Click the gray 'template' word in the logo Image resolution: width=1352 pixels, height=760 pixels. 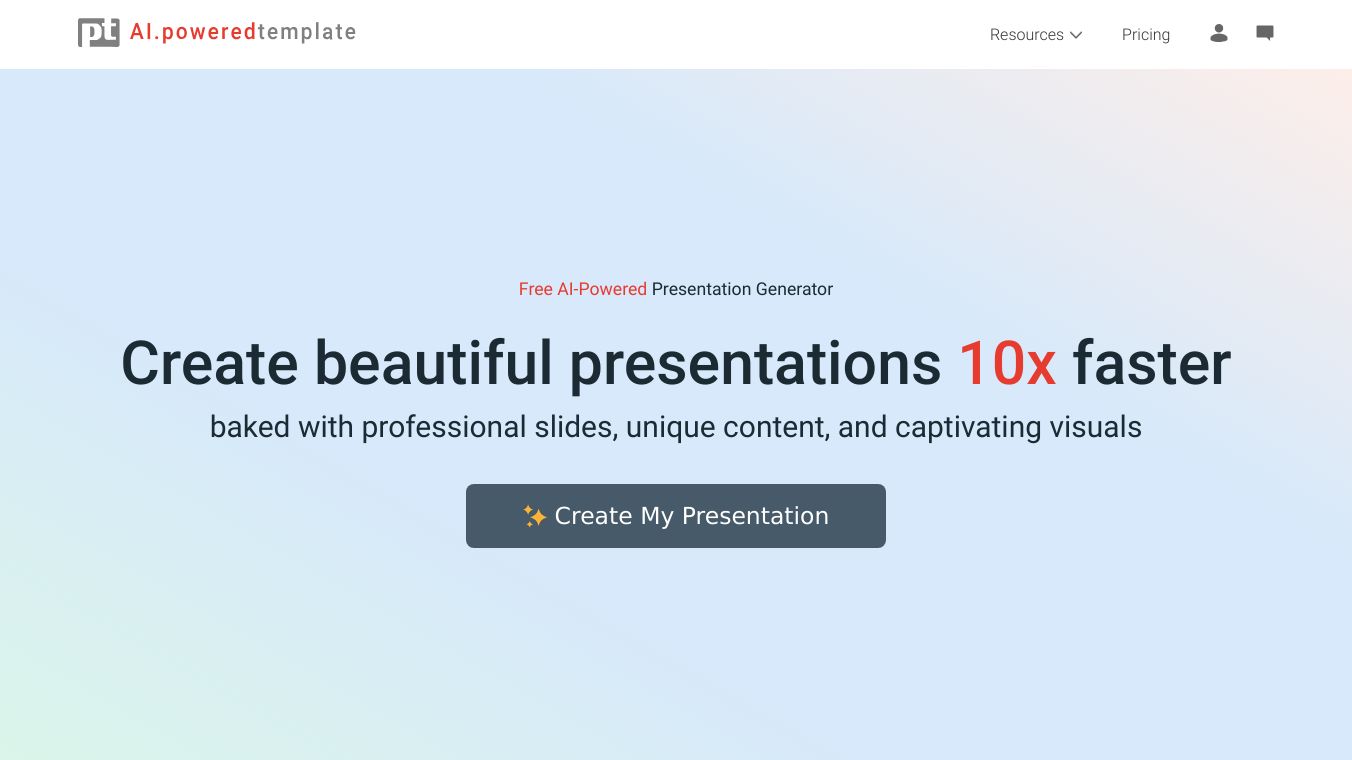click(x=307, y=32)
